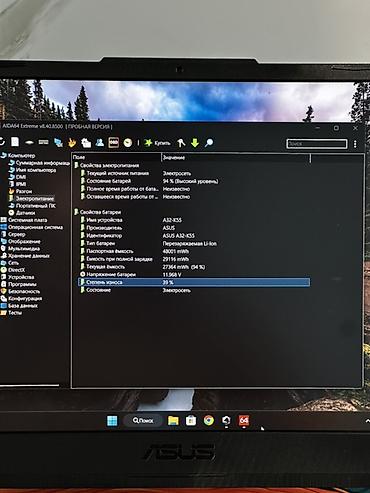The height and width of the screenshot is (493, 370).
Task: Select Портативный ПК tree item
Action: point(32,206)
